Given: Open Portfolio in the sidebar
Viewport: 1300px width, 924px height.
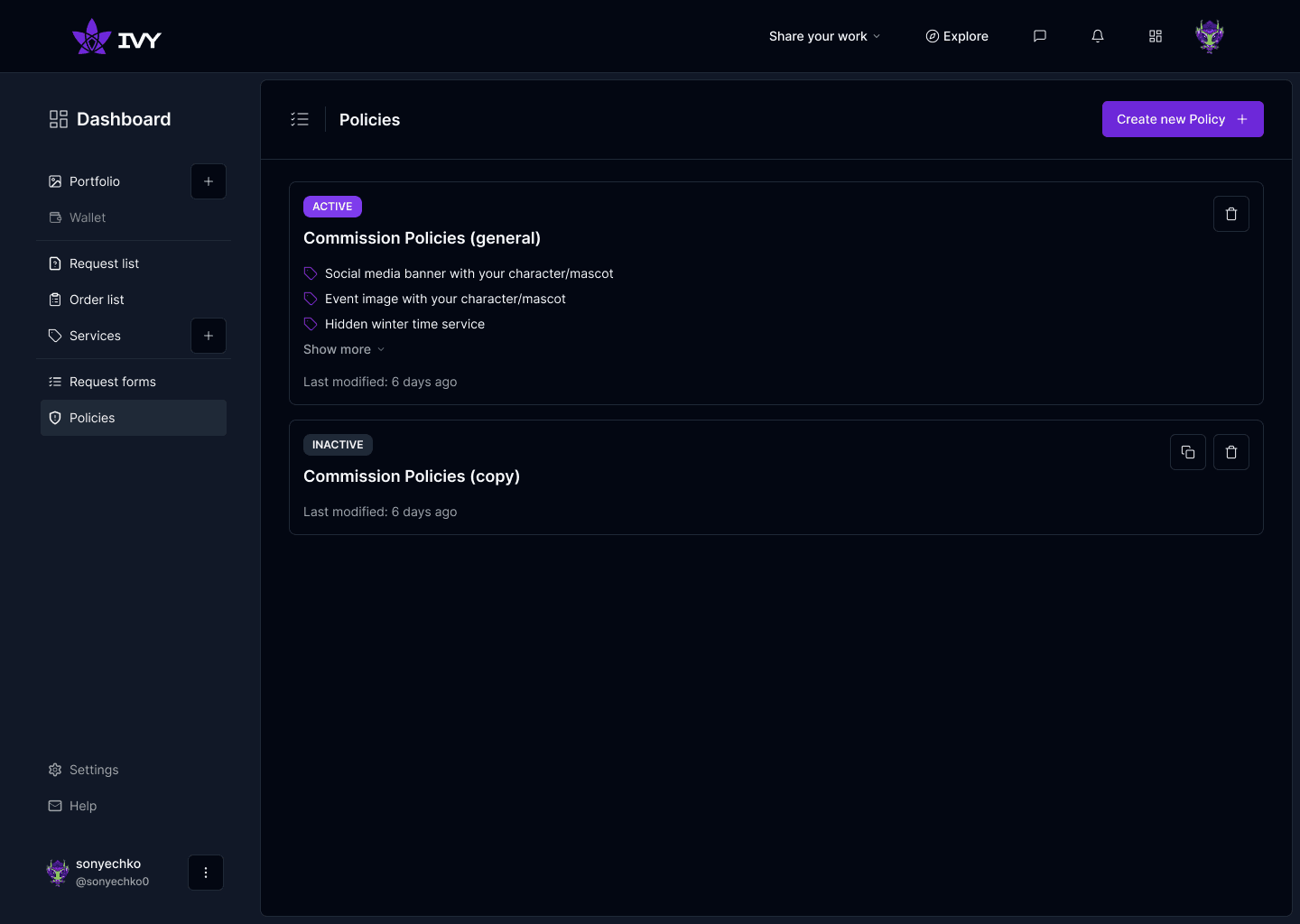Looking at the screenshot, I should pos(112,181).
